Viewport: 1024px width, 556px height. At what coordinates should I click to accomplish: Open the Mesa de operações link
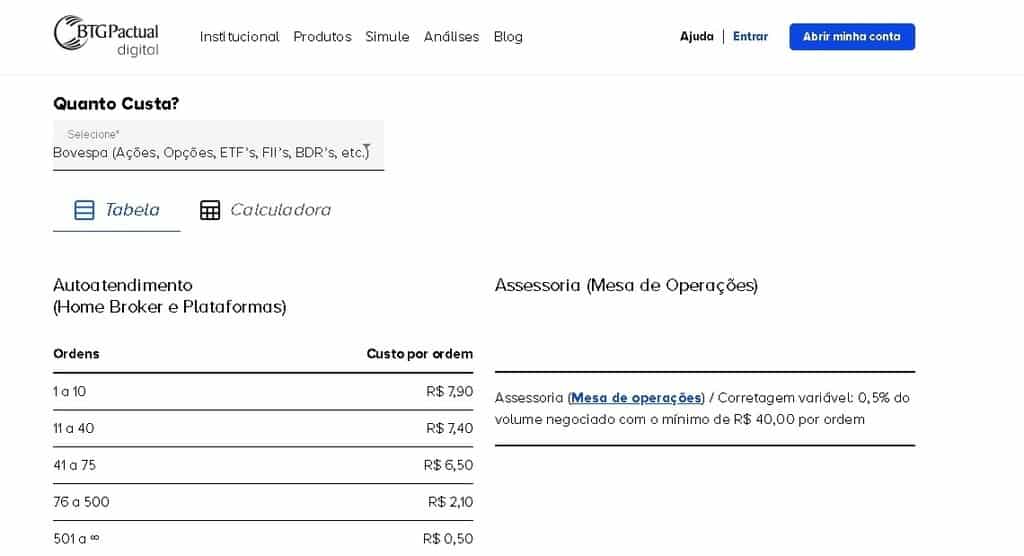(636, 398)
